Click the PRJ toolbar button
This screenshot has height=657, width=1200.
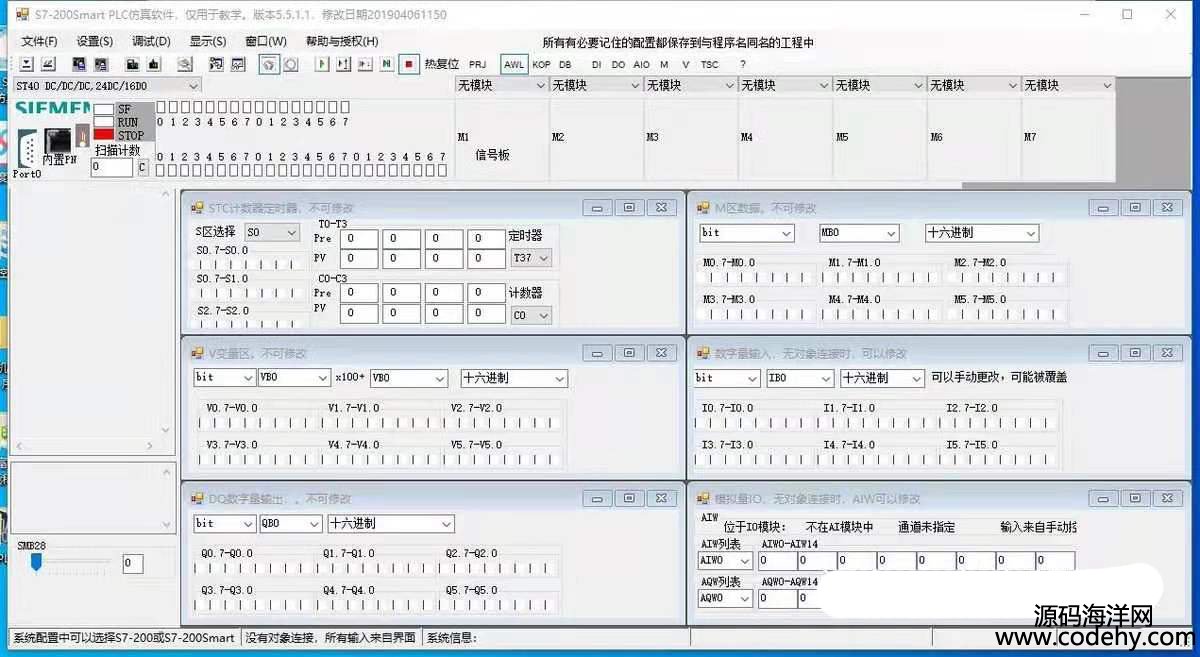point(478,65)
